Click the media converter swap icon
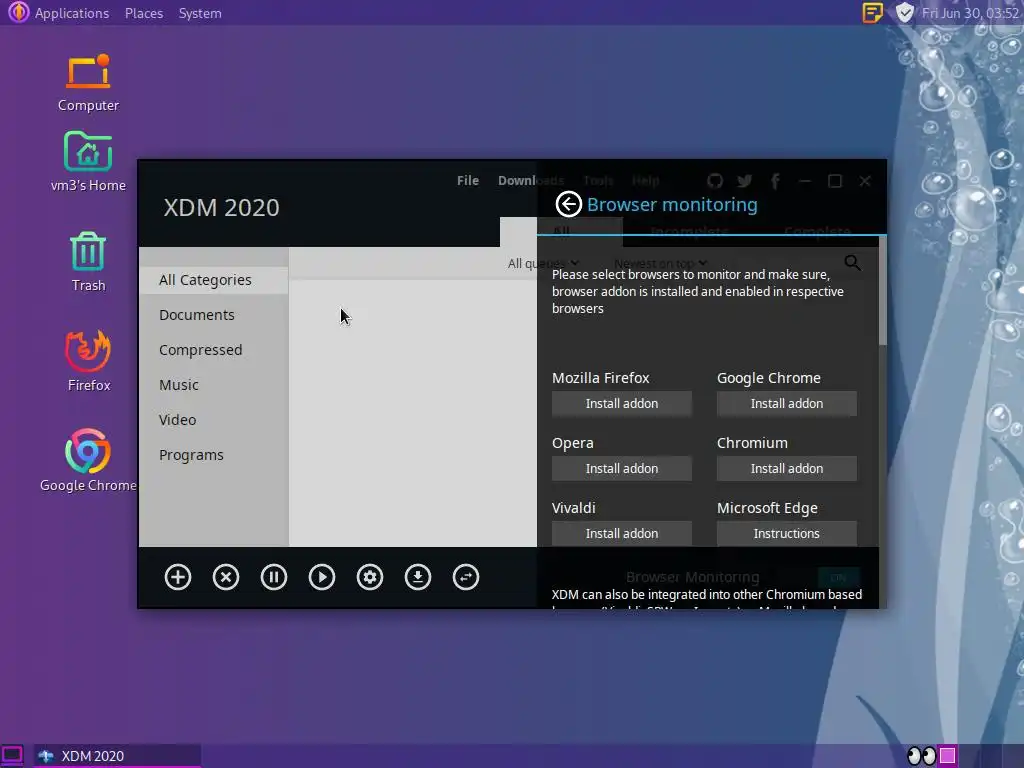 click(466, 577)
